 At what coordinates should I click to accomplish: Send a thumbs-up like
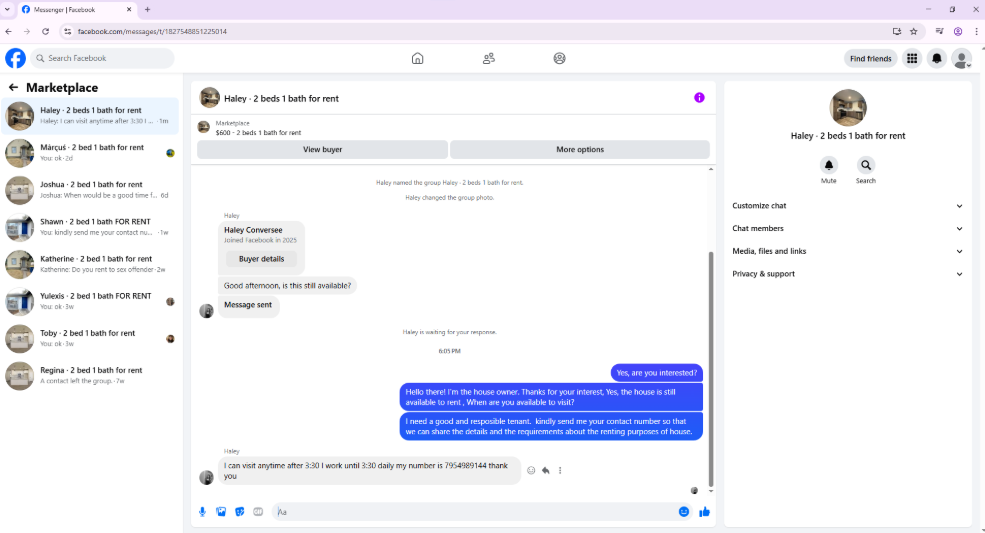(x=704, y=512)
